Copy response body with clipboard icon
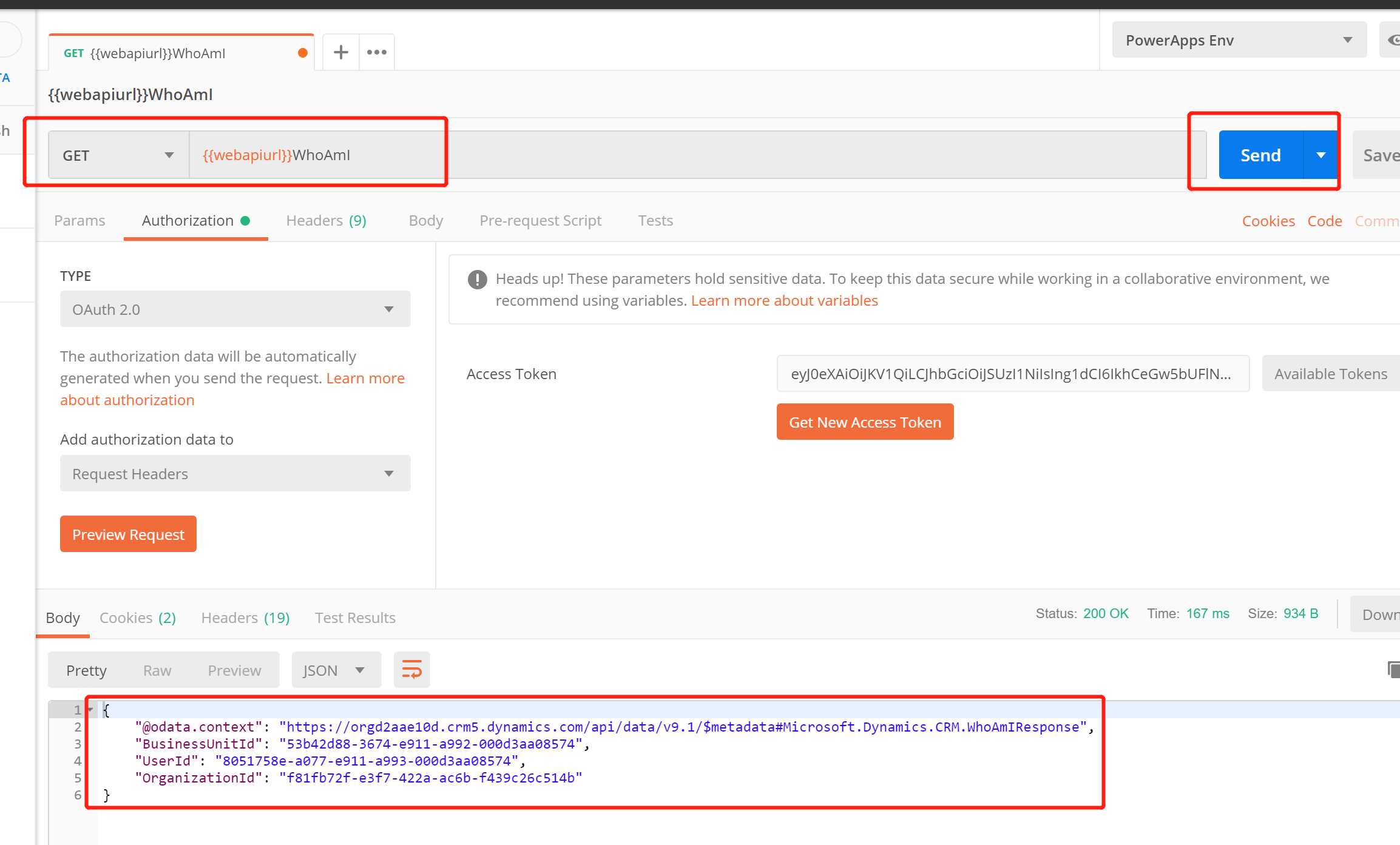The image size is (1400, 845). click(1393, 670)
